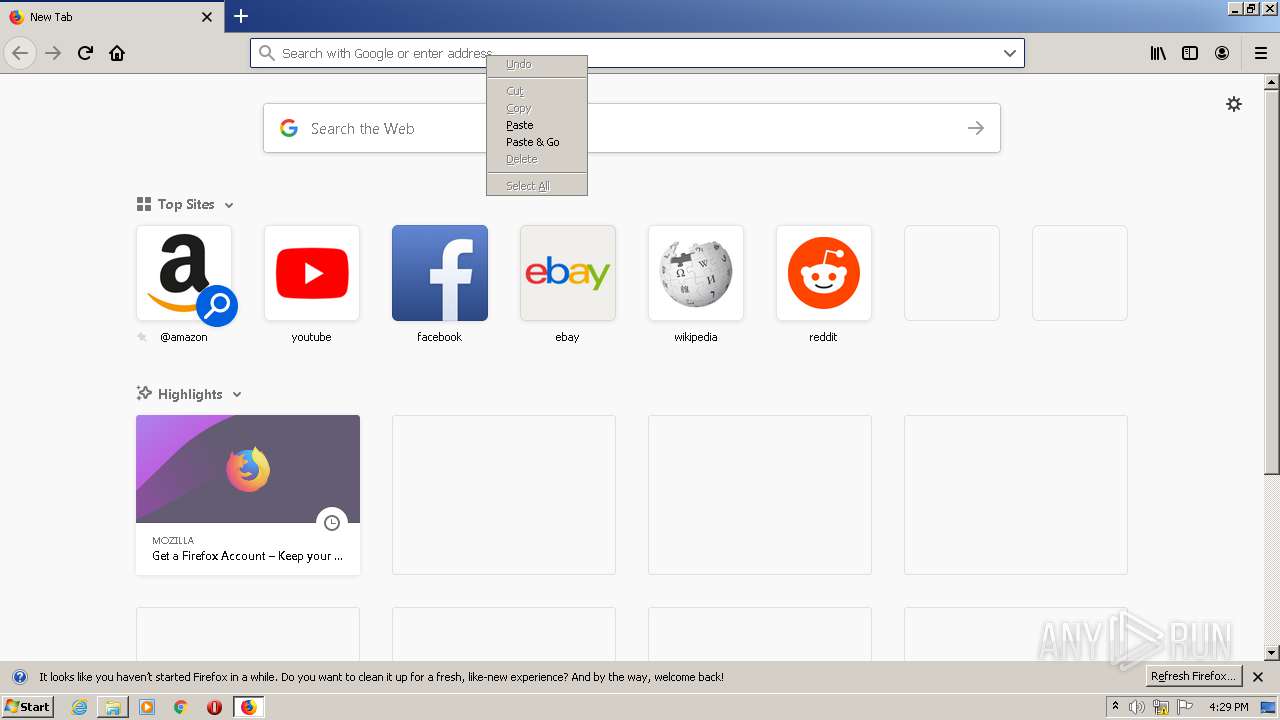
Task: Open the address bar history dropdown
Action: [x=1010, y=53]
